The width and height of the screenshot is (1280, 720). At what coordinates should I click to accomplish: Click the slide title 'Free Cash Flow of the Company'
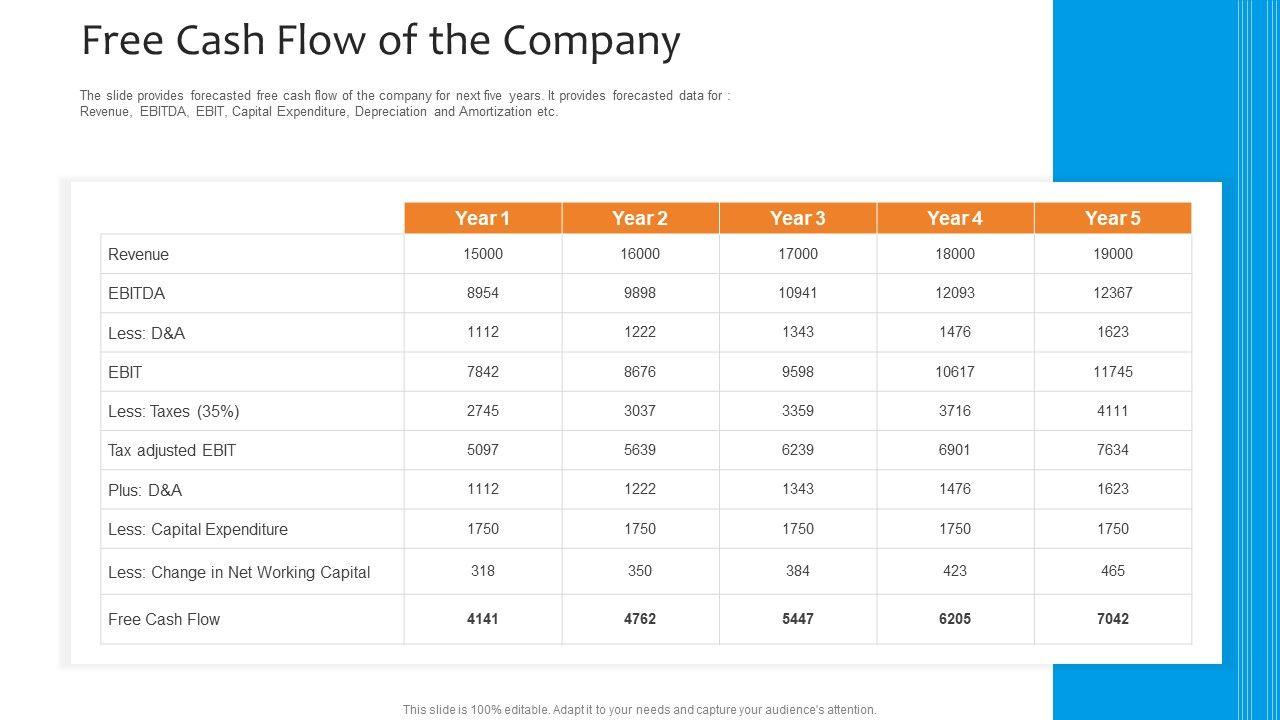(380, 41)
